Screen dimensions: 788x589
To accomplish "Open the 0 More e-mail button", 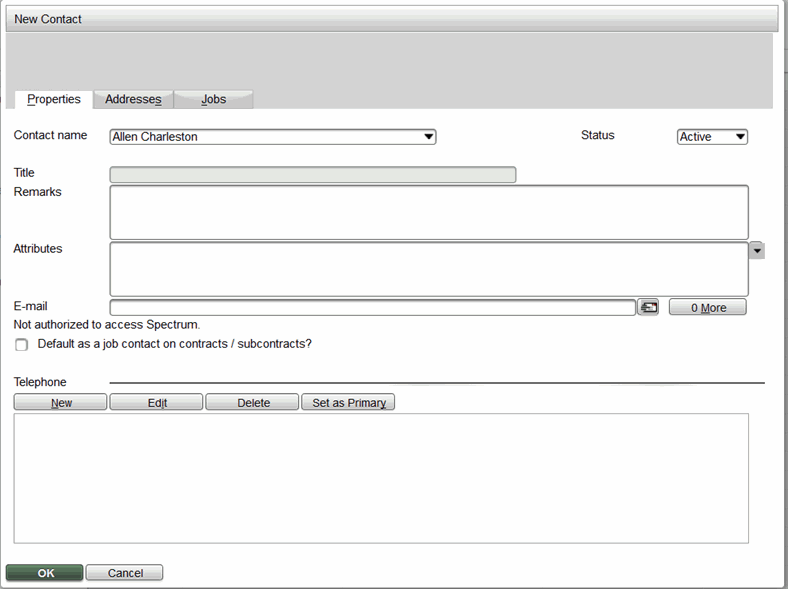I will 708,307.
